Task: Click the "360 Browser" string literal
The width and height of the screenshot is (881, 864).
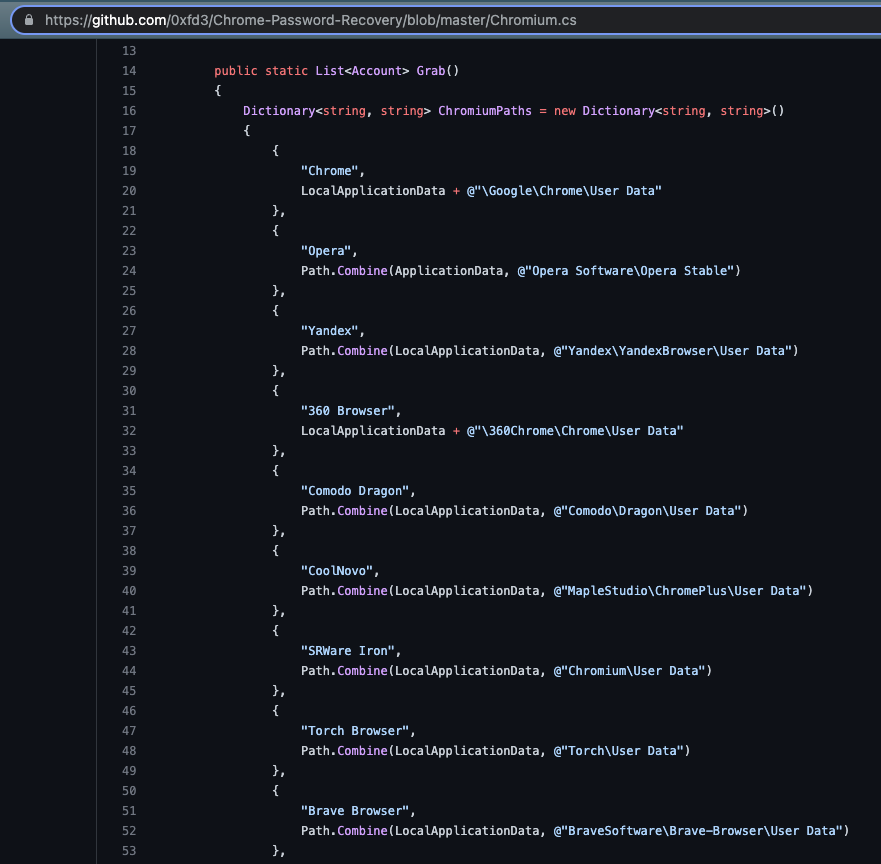Action: (x=348, y=411)
